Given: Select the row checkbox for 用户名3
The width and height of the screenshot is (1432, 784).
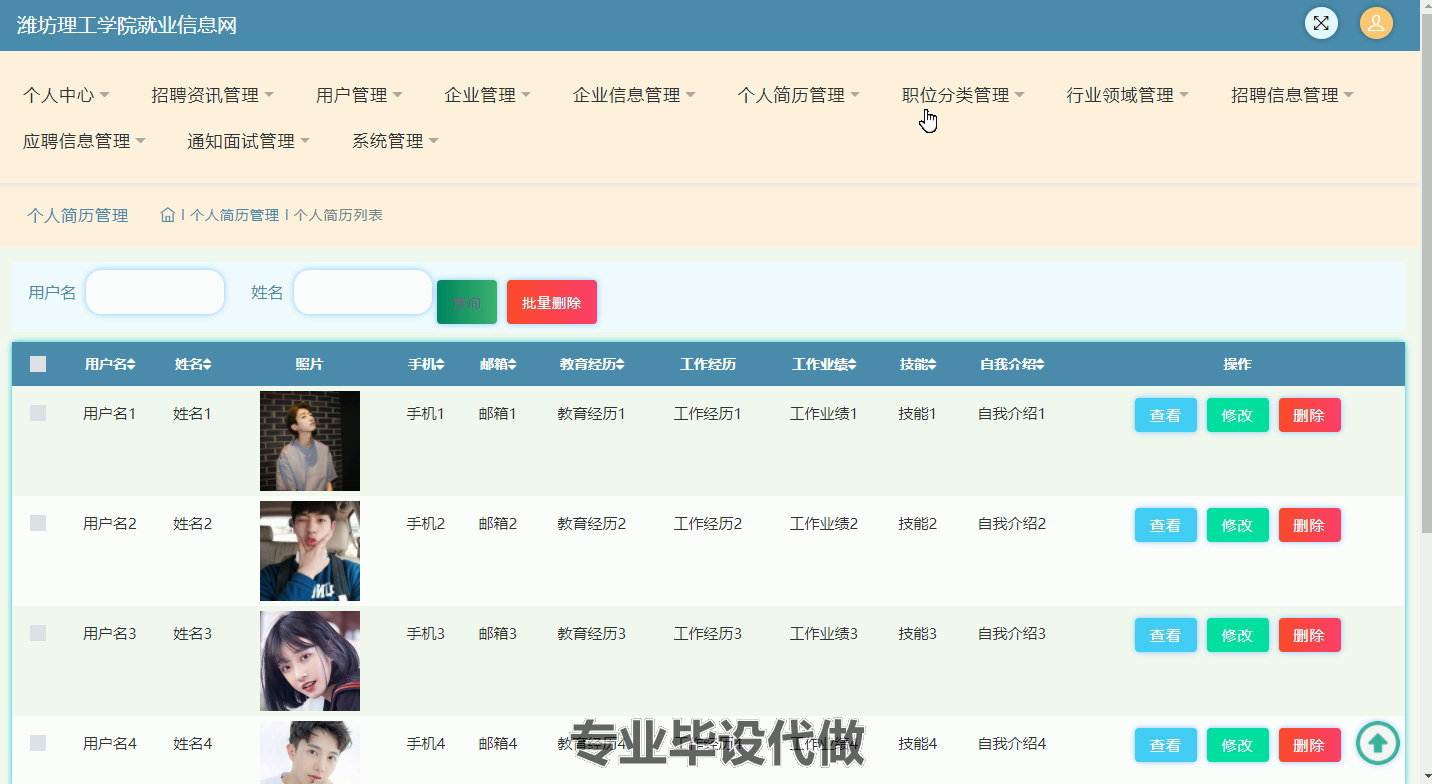Looking at the screenshot, I should [38, 633].
